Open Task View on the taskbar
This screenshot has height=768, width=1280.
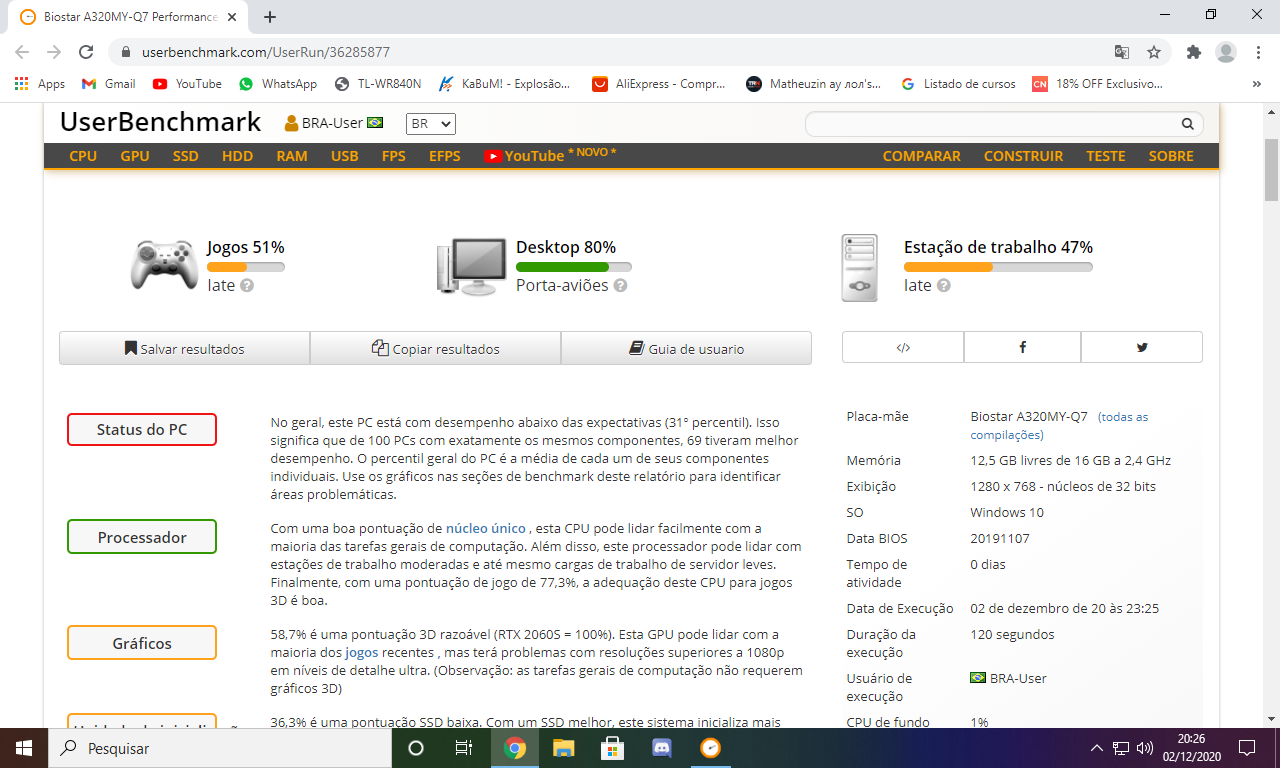point(464,748)
